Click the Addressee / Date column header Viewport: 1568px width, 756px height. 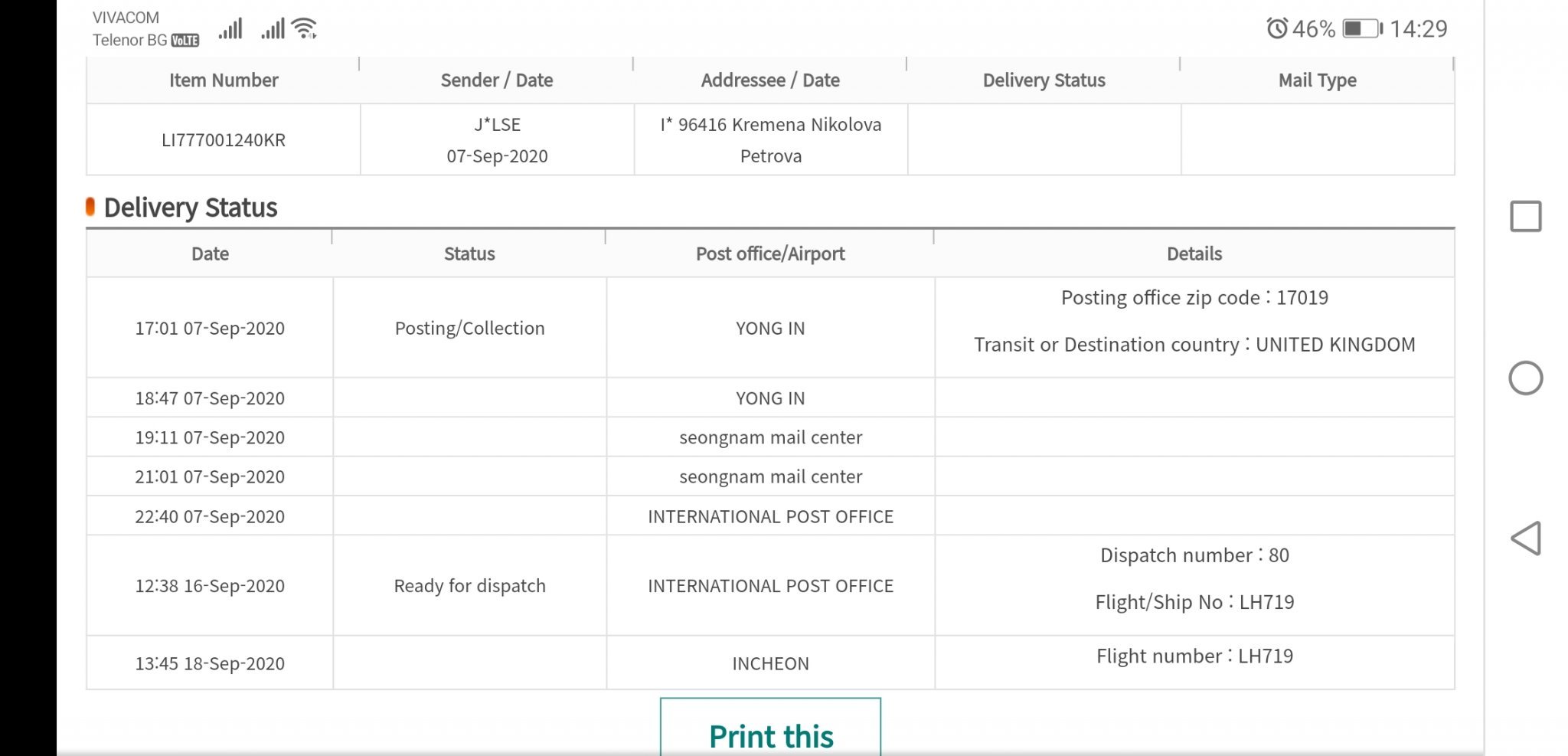tap(770, 80)
